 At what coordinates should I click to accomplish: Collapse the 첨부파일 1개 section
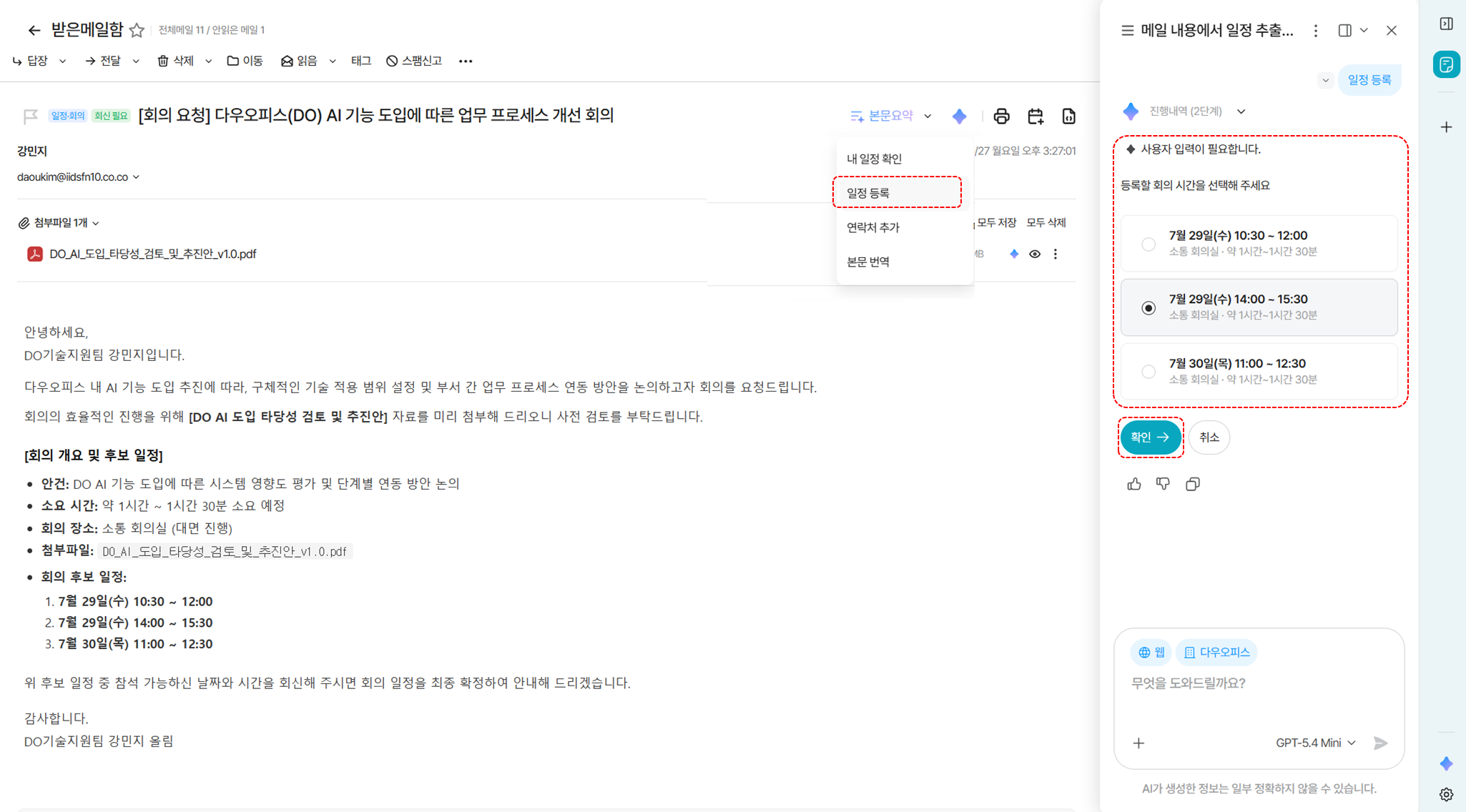(x=96, y=224)
